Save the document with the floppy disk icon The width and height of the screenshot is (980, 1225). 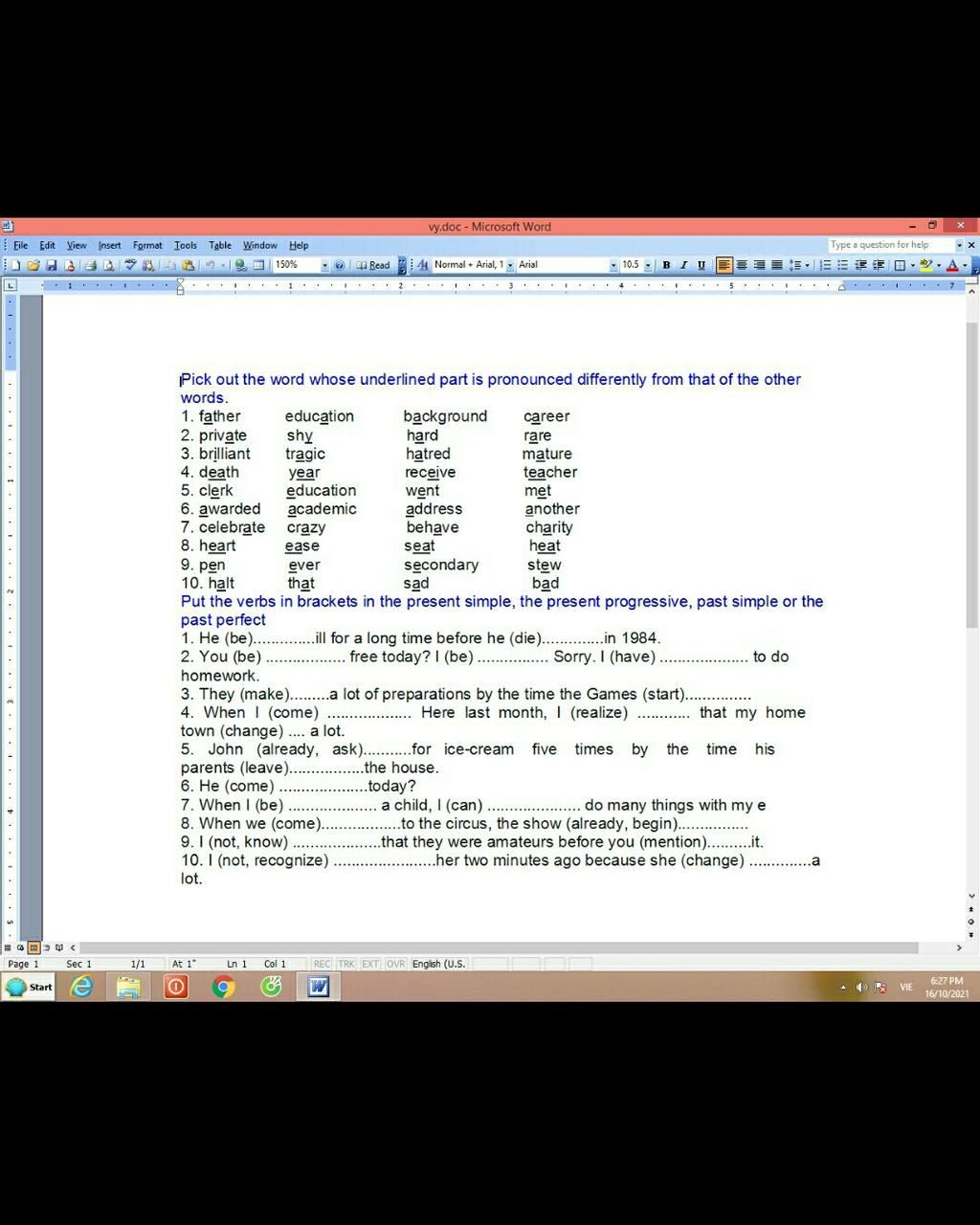point(52,265)
